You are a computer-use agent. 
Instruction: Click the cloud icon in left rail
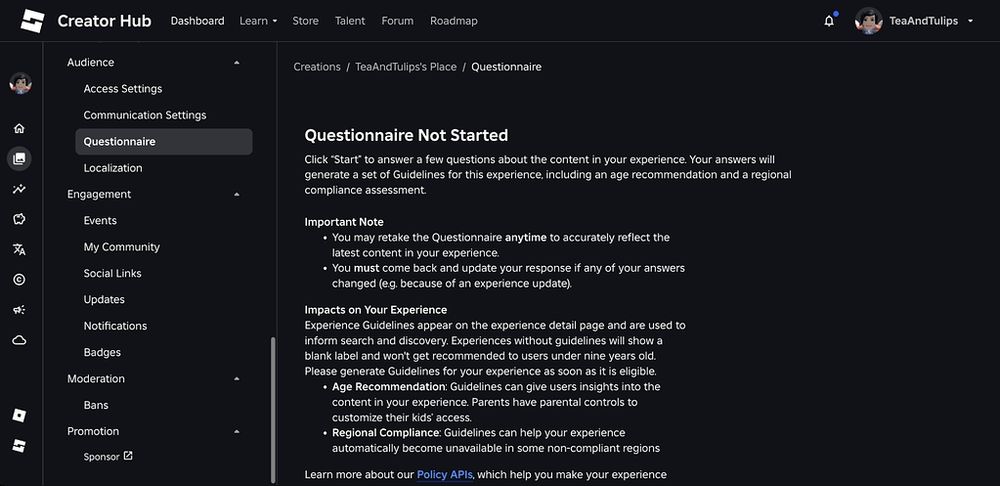[x=20, y=340]
